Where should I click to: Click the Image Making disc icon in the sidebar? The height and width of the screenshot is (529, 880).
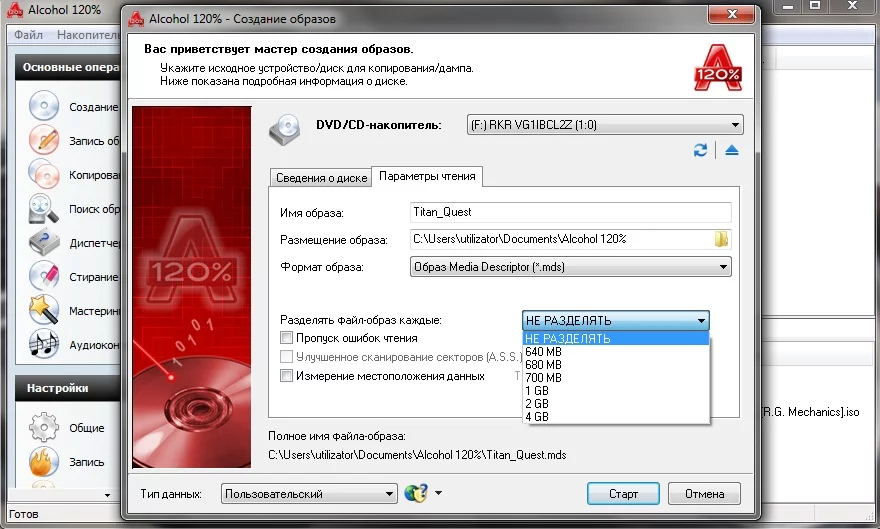[x=44, y=105]
